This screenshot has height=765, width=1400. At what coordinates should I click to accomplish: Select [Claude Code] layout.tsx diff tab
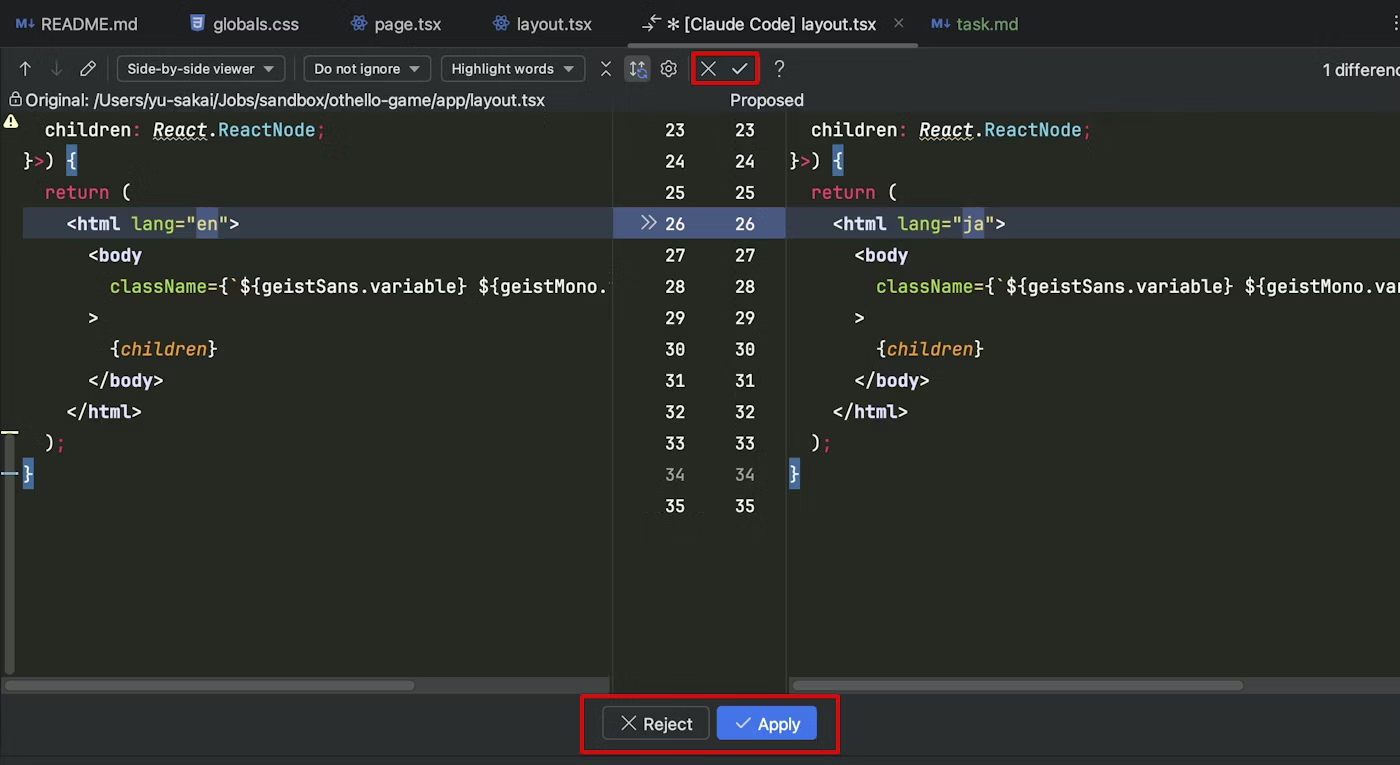(x=773, y=24)
